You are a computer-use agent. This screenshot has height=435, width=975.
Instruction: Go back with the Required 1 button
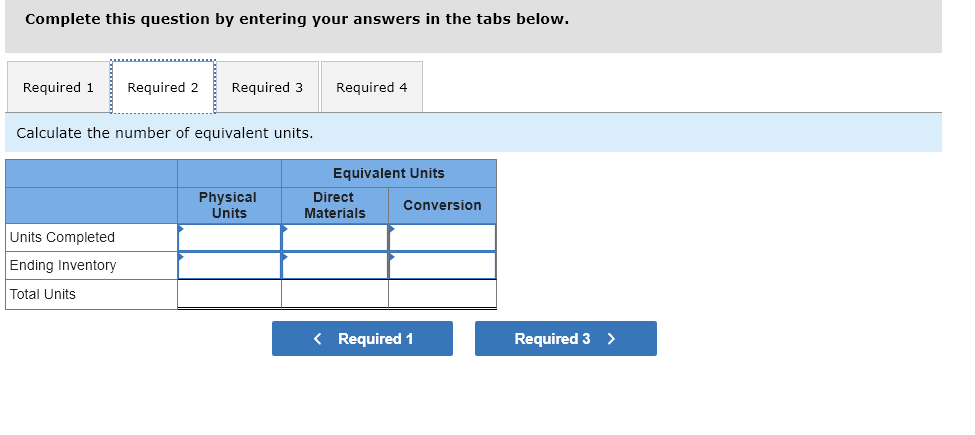(363, 339)
